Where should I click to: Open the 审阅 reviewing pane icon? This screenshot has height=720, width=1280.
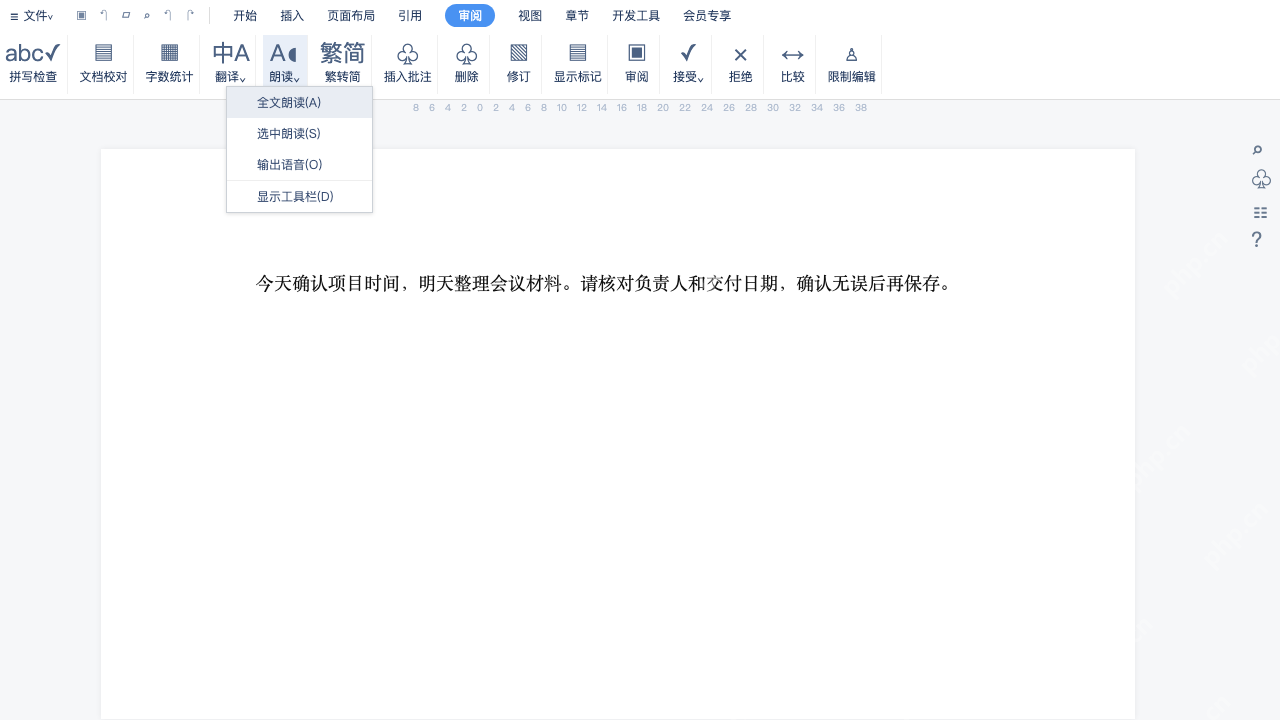coord(636,53)
